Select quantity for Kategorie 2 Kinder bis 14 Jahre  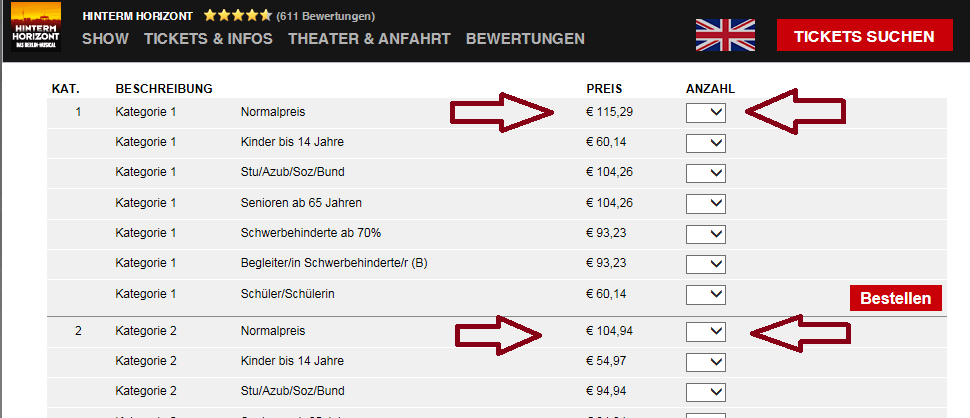(x=706, y=361)
